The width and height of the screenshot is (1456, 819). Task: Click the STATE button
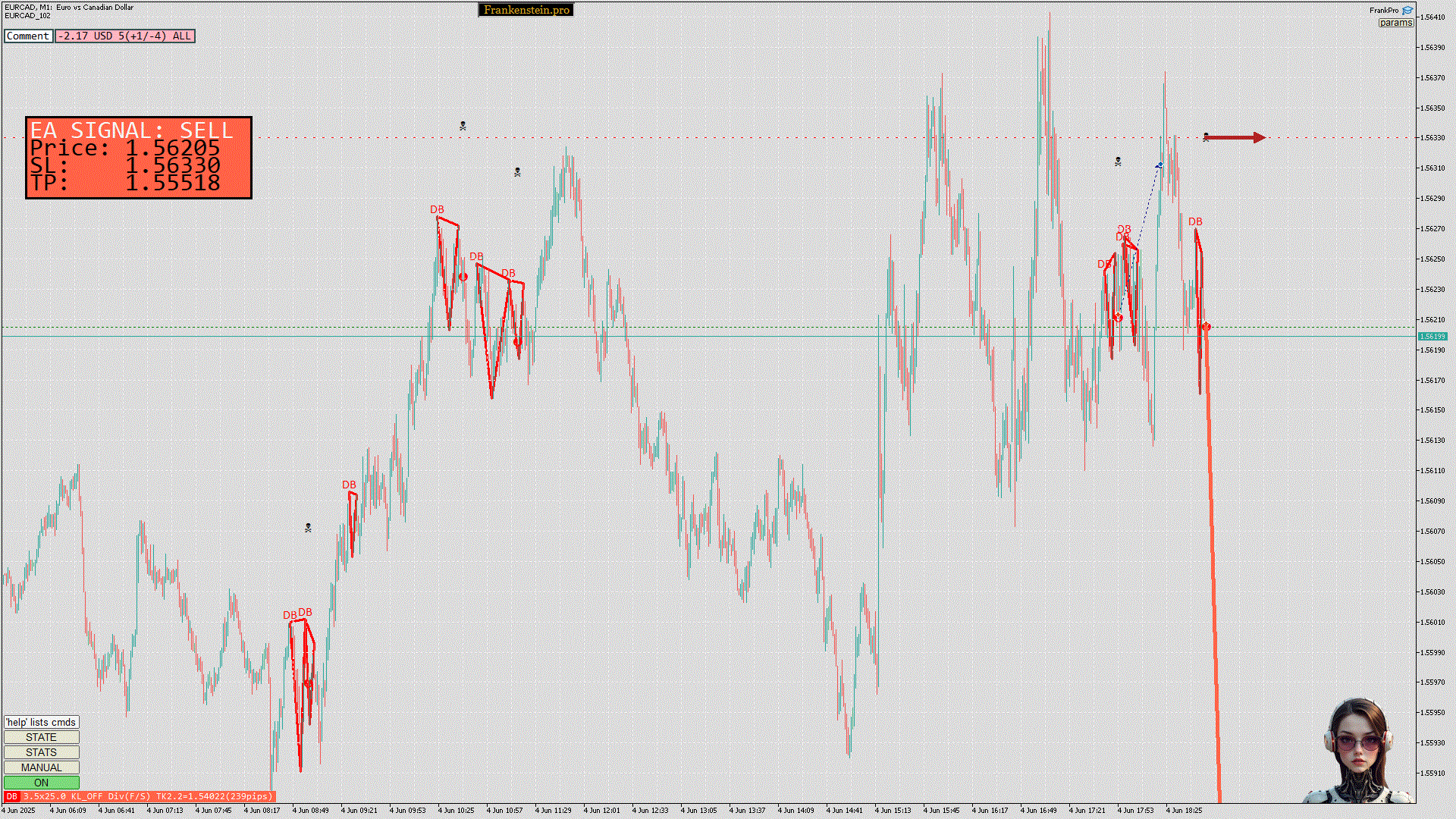click(x=41, y=737)
